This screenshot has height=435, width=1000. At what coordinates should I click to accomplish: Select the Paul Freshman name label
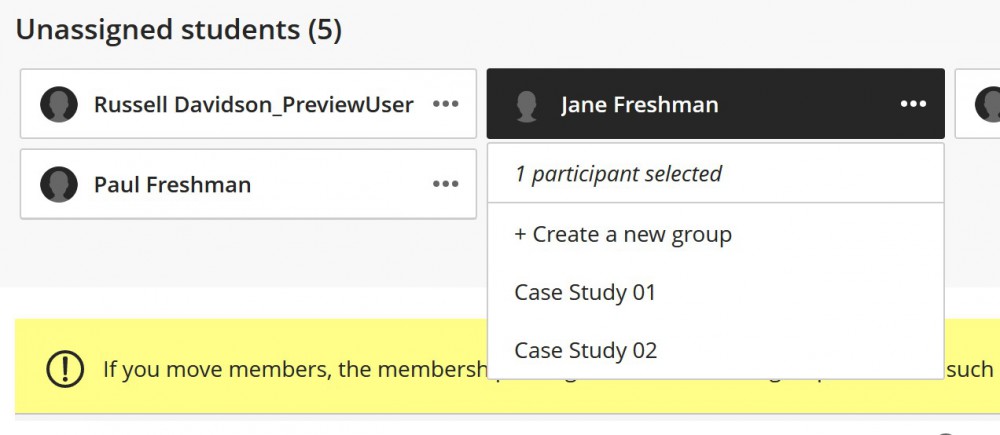pyautogui.click(x=172, y=185)
